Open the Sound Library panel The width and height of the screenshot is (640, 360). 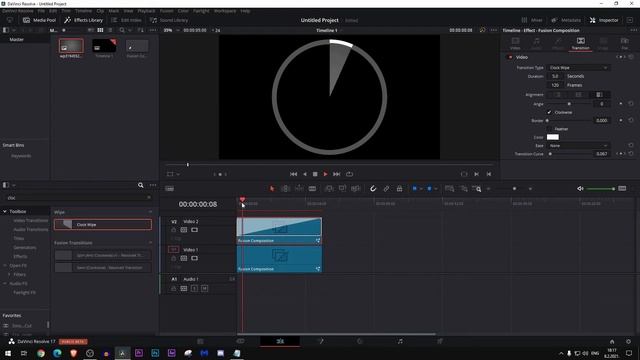tap(169, 20)
